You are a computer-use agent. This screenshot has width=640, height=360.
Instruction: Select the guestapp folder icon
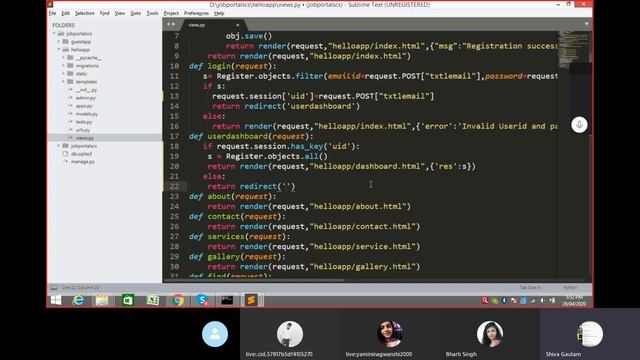pos(65,42)
